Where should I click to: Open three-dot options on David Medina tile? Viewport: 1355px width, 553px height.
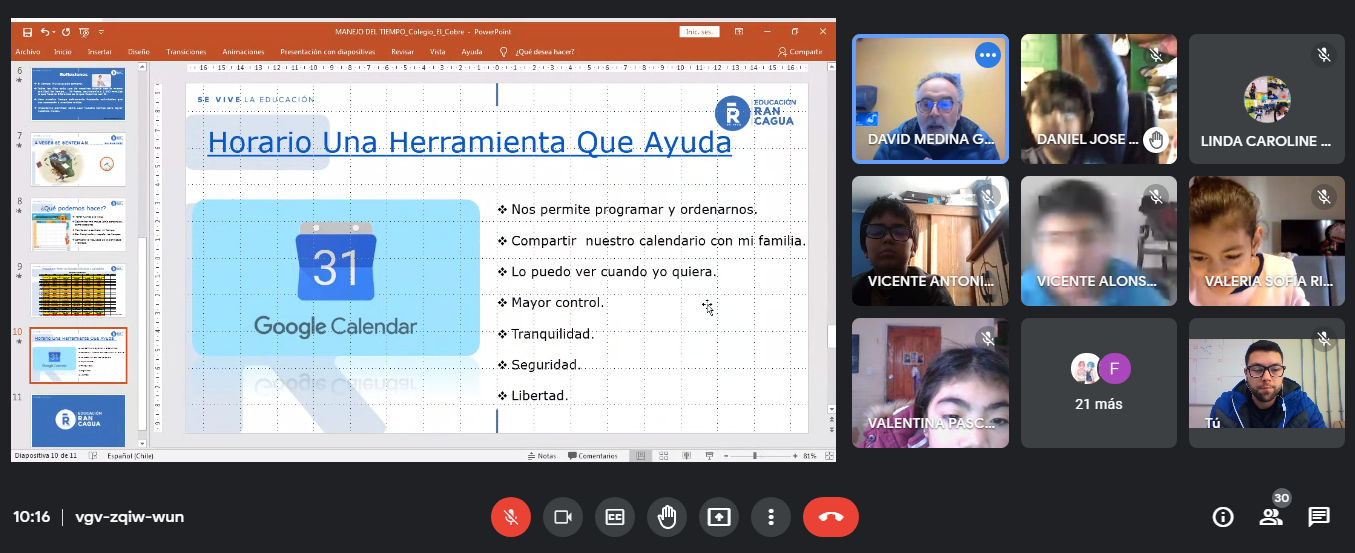coord(988,55)
